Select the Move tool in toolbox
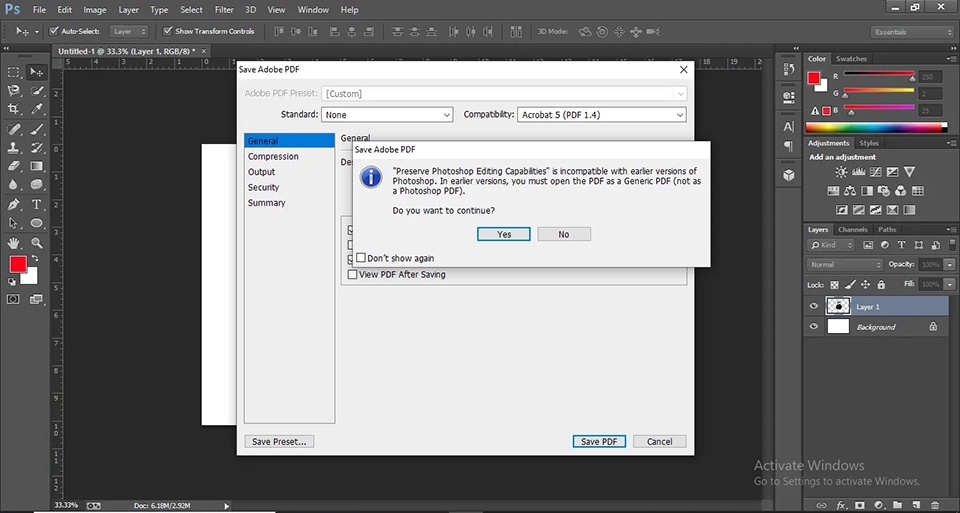This screenshot has width=960, height=513. [x=37, y=72]
